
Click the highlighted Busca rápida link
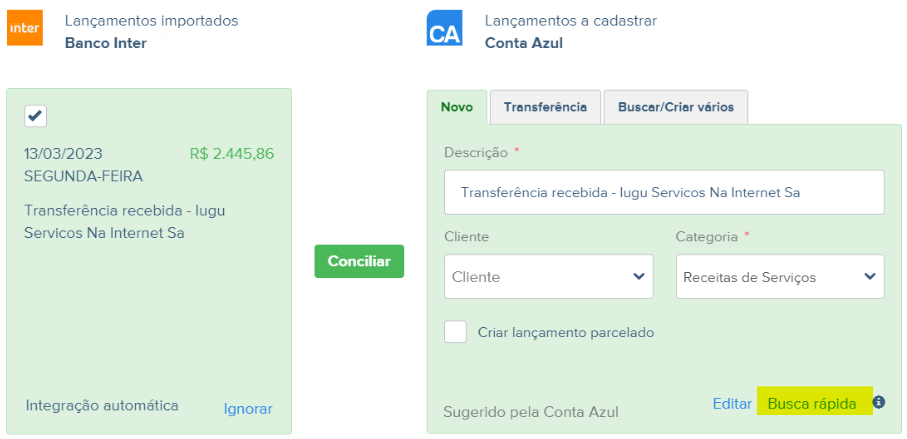[x=812, y=404]
